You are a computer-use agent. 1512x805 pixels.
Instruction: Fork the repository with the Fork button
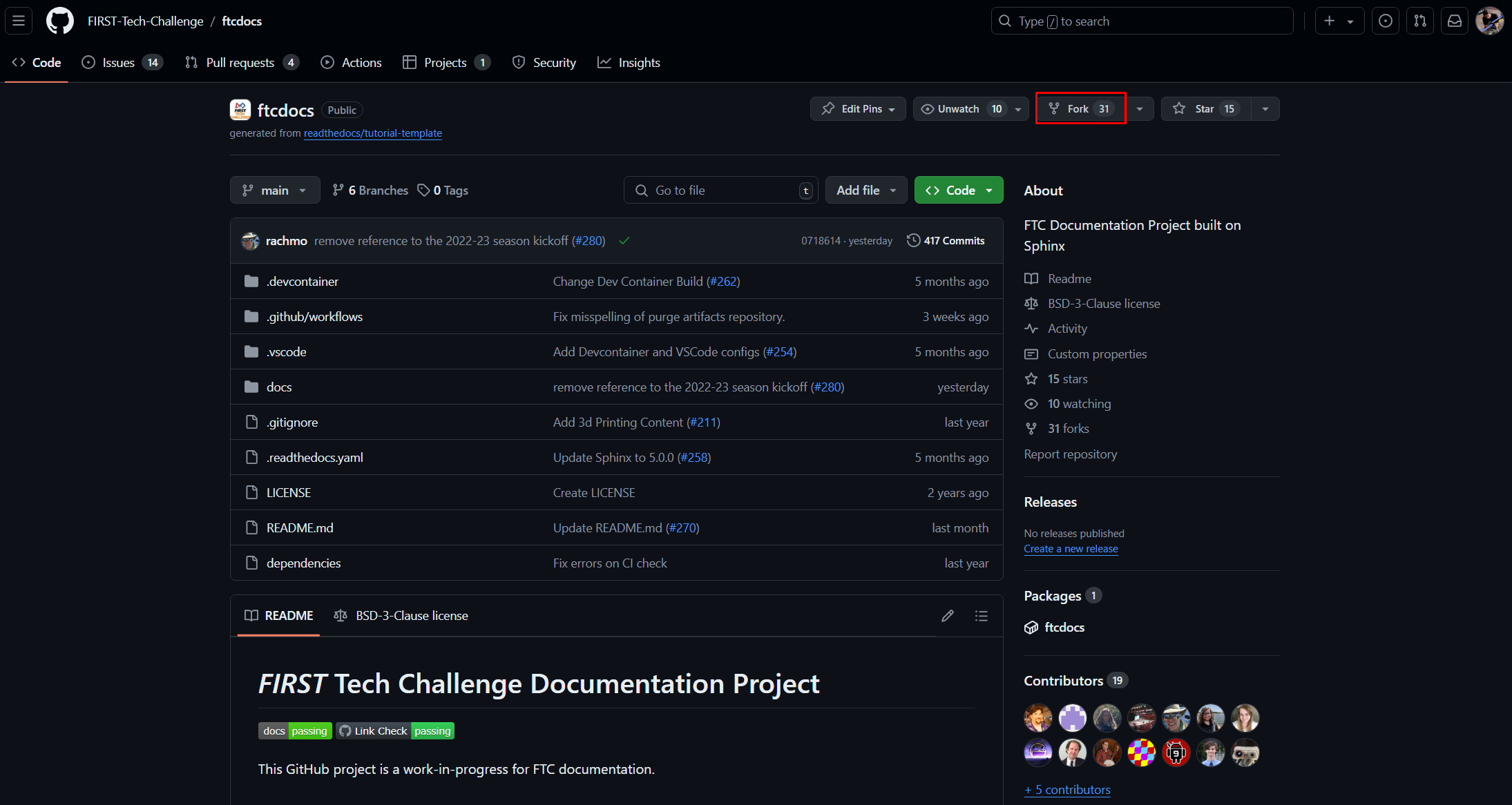click(x=1080, y=109)
